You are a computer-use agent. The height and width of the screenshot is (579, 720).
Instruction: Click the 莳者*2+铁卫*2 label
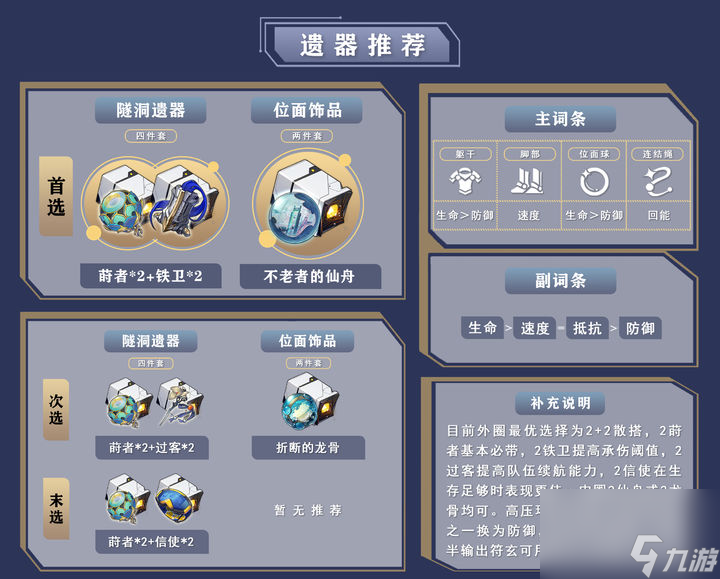pyautogui.click(x=151, y=275)
